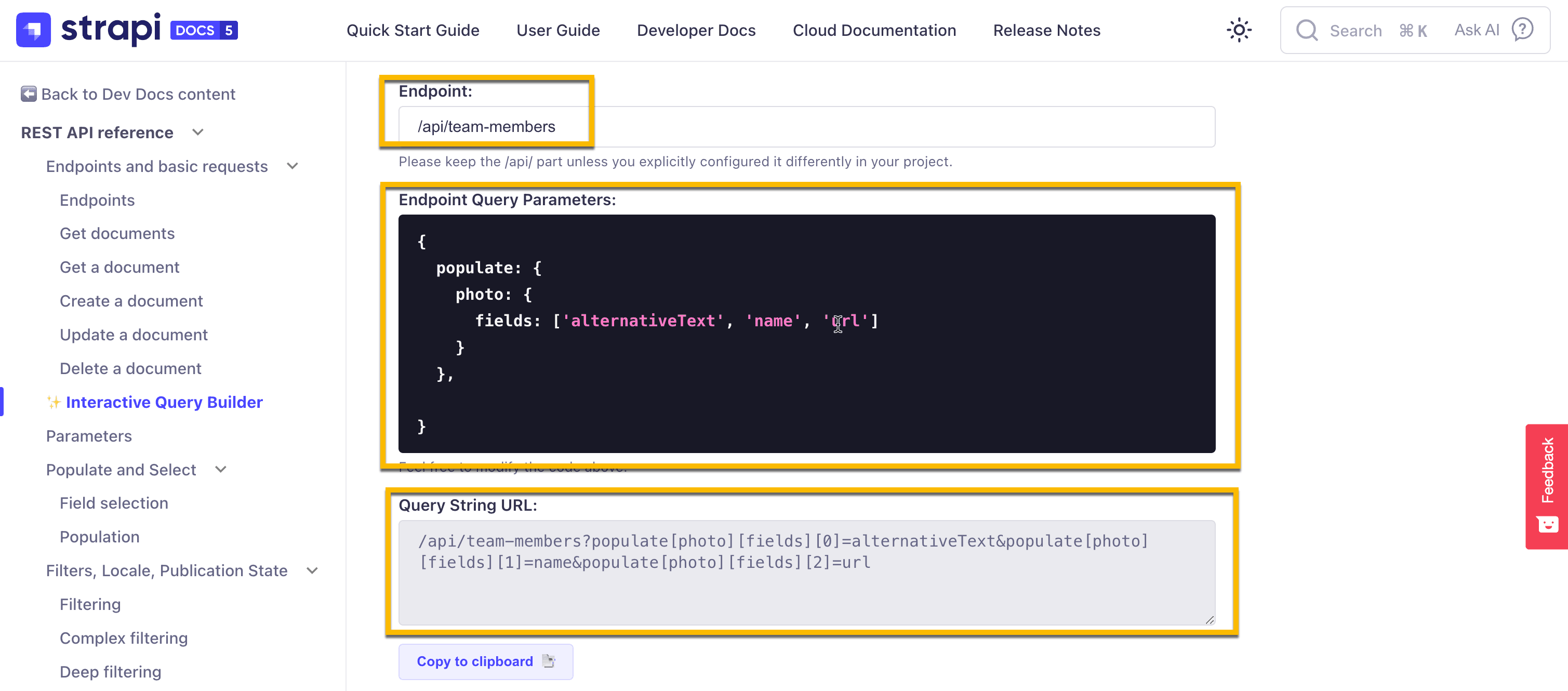This screenshot has height=691, width=1568.
Task: Open Deep filtering sidebar page
Action: [111, 672]
